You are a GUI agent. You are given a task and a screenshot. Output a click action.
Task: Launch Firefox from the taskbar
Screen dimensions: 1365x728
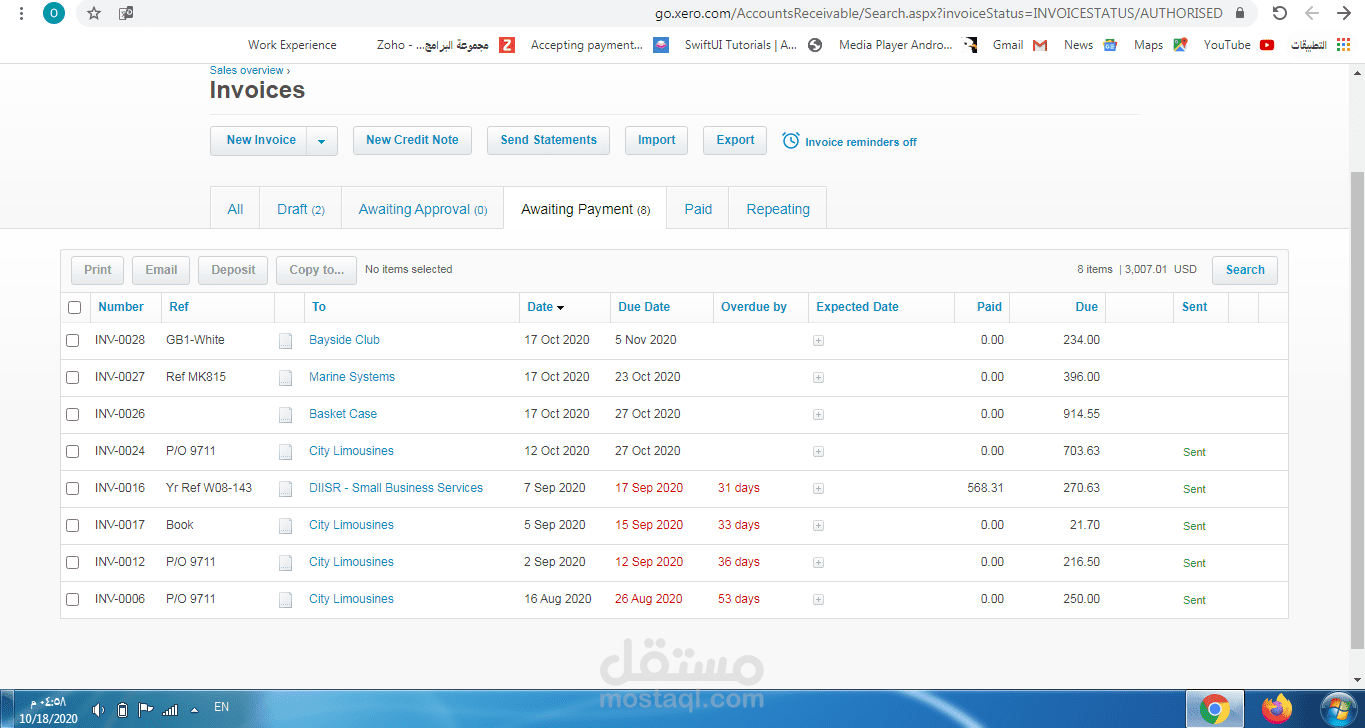point(1276,709)
